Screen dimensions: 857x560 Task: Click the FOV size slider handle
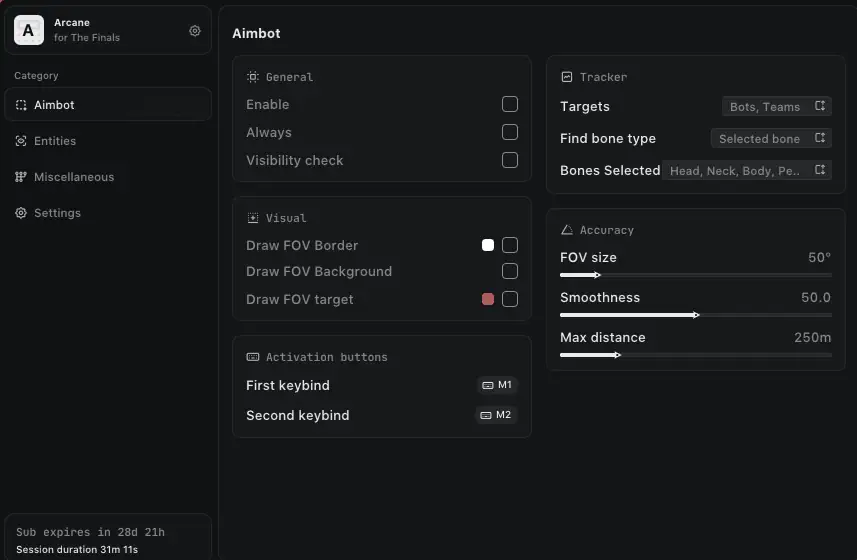(597, 275)
